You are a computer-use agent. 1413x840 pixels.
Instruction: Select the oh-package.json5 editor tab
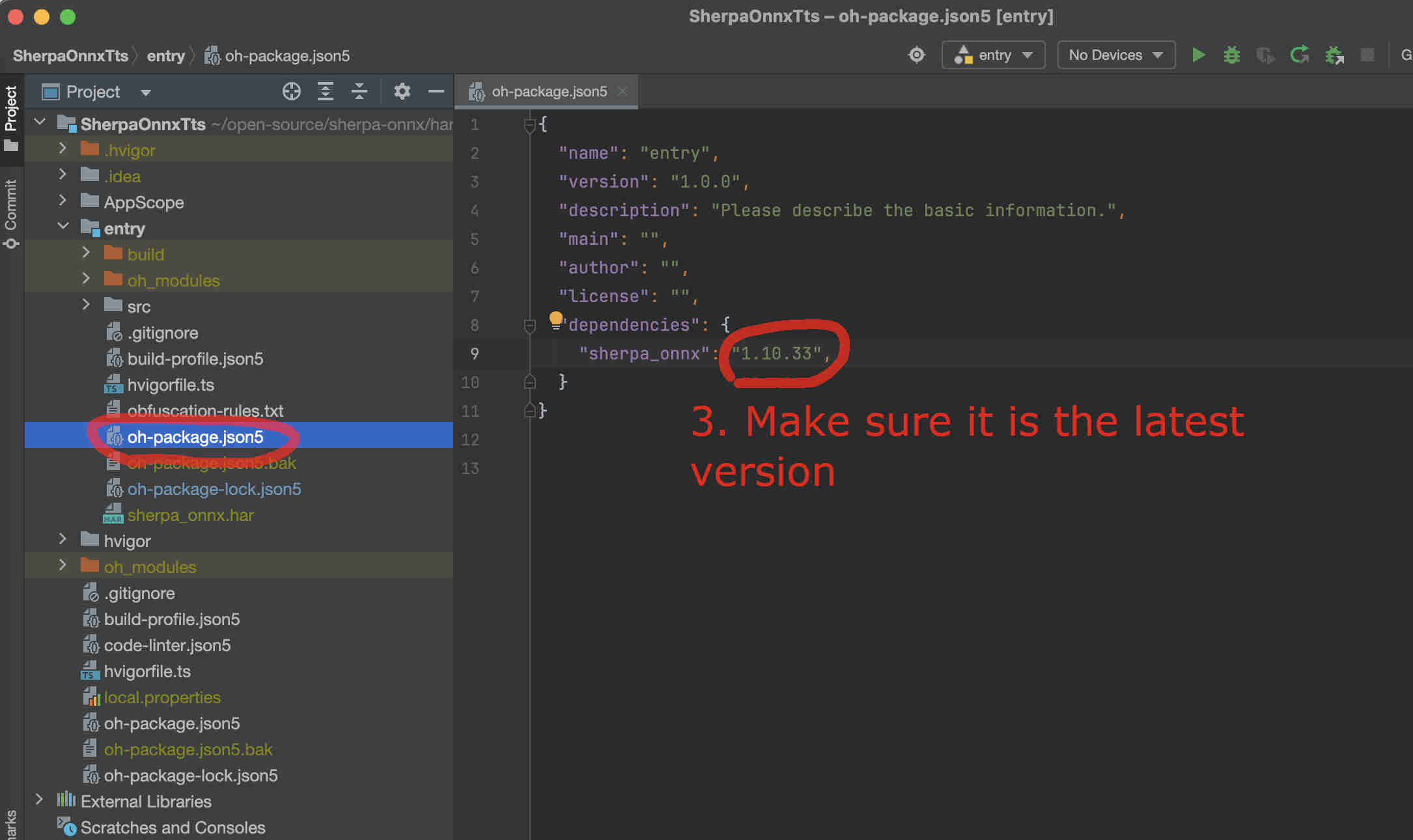[546, 92]
